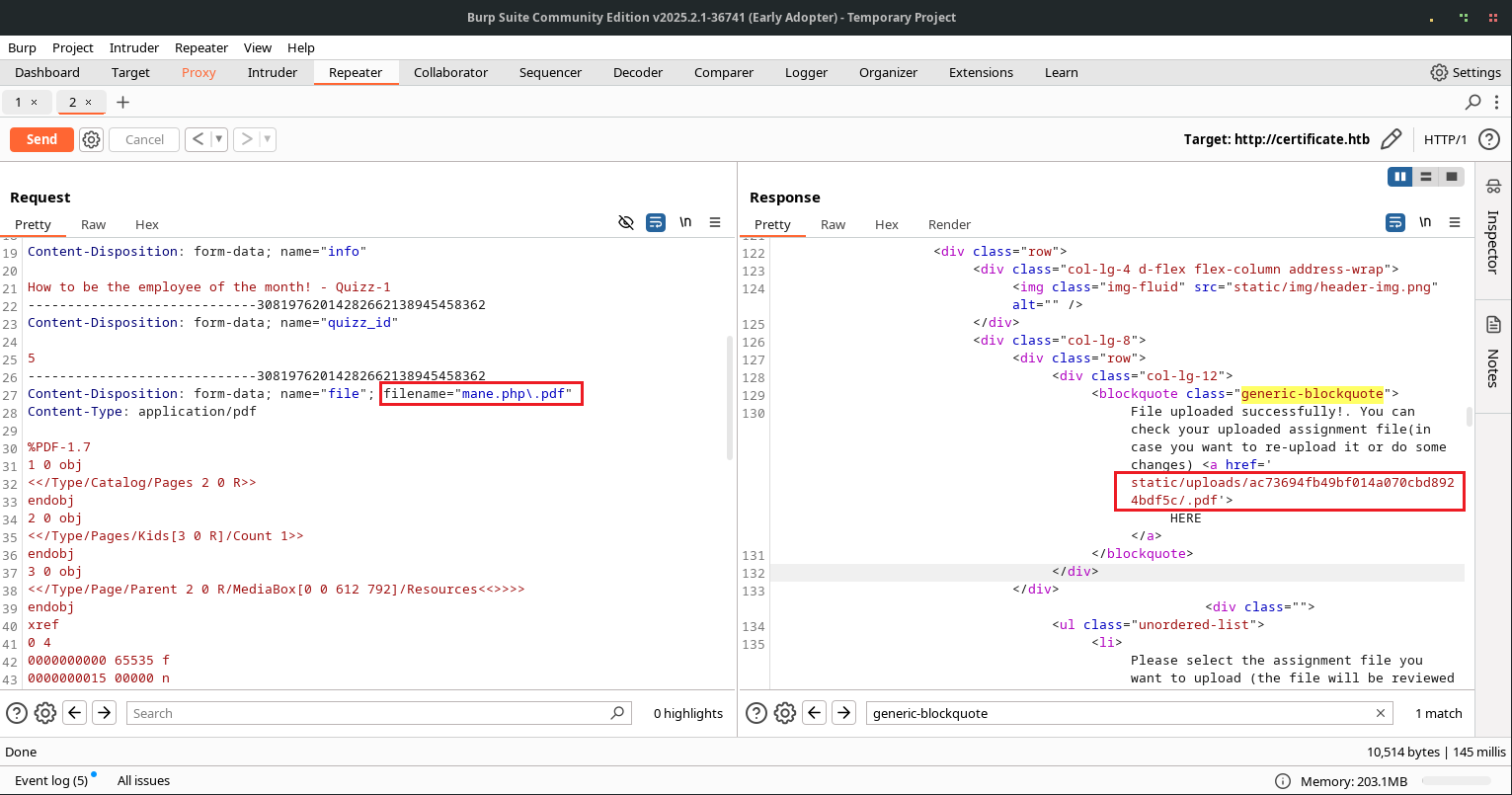Open the Burp menu
The width and height of the screenshot is (1512, 795).
[x=22, y=47]
